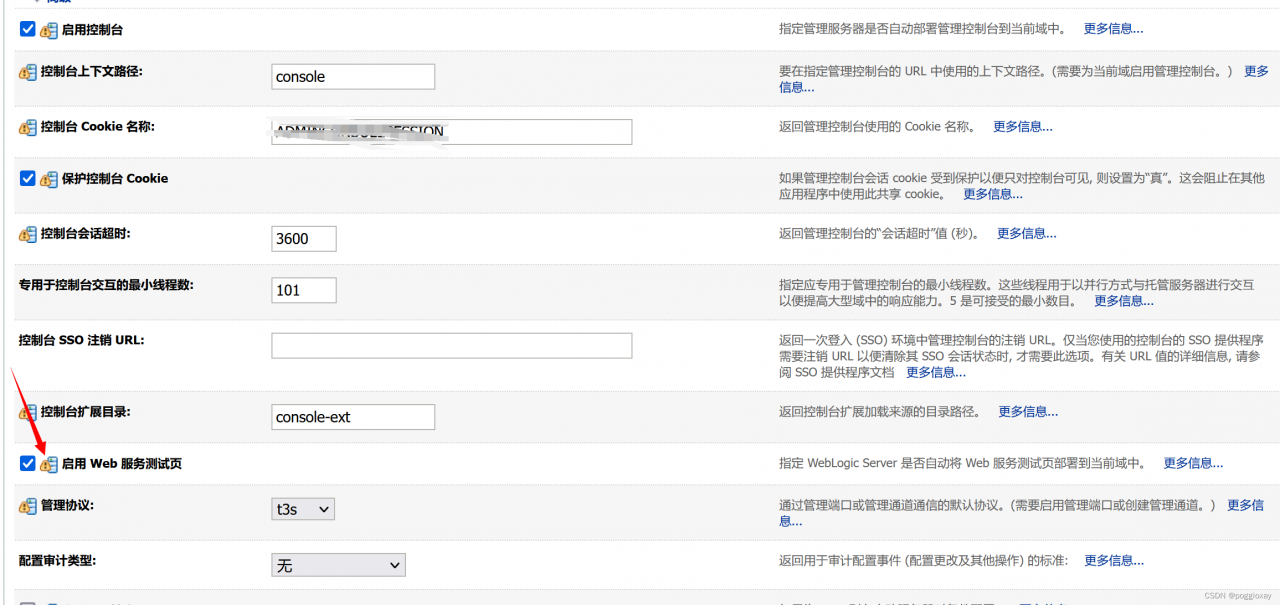Click the icon beside 控制台扩展目录
Viewport: 1280px width, 605px height.
click(28, 412)
